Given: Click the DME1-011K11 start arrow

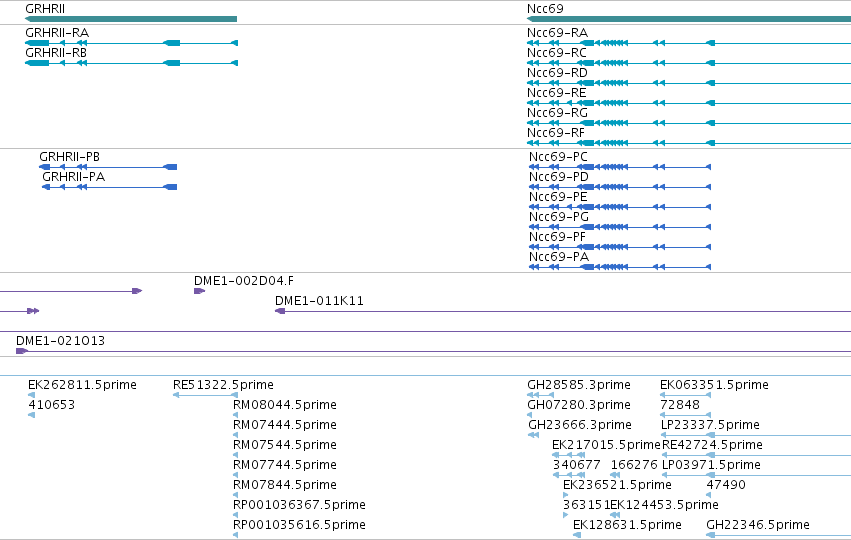Looking at the screenshot, I should 280,312.
